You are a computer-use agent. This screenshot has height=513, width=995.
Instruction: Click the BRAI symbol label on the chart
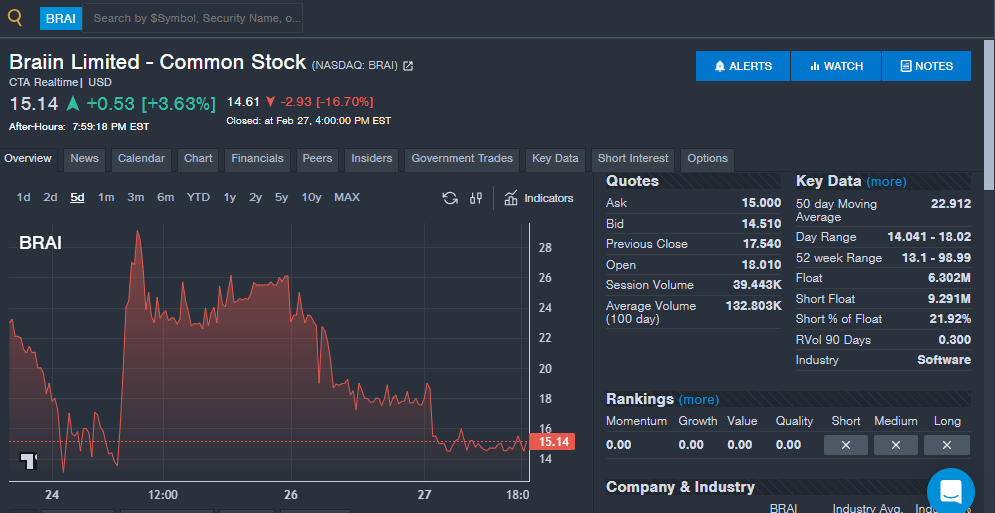[x=40, y=243]
